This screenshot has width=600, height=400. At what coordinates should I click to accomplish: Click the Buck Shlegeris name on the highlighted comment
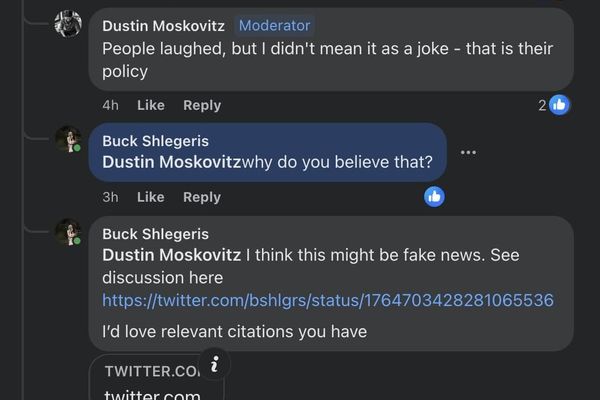pos(155,141)
